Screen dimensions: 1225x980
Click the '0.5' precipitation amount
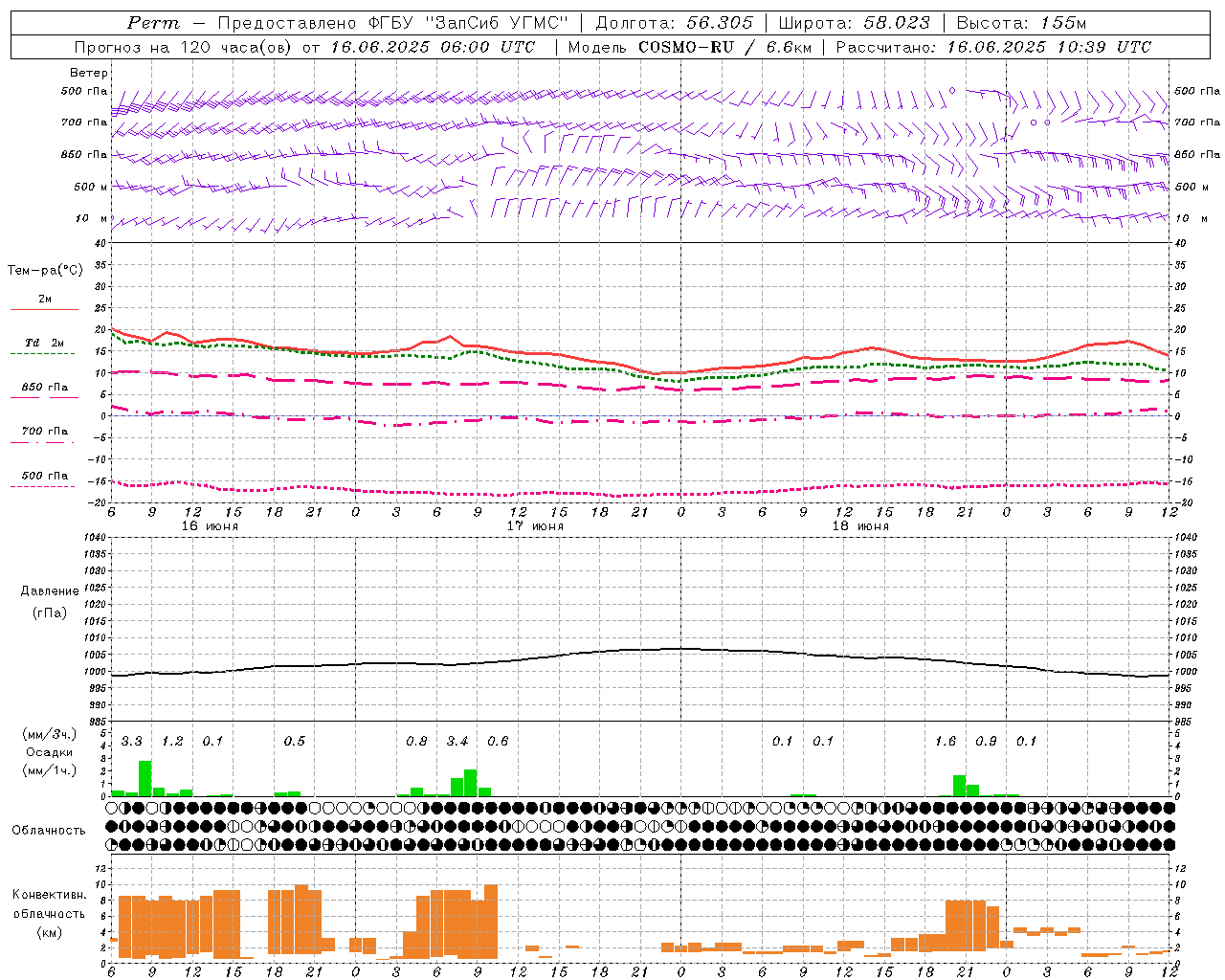click(x=295, y=742)
